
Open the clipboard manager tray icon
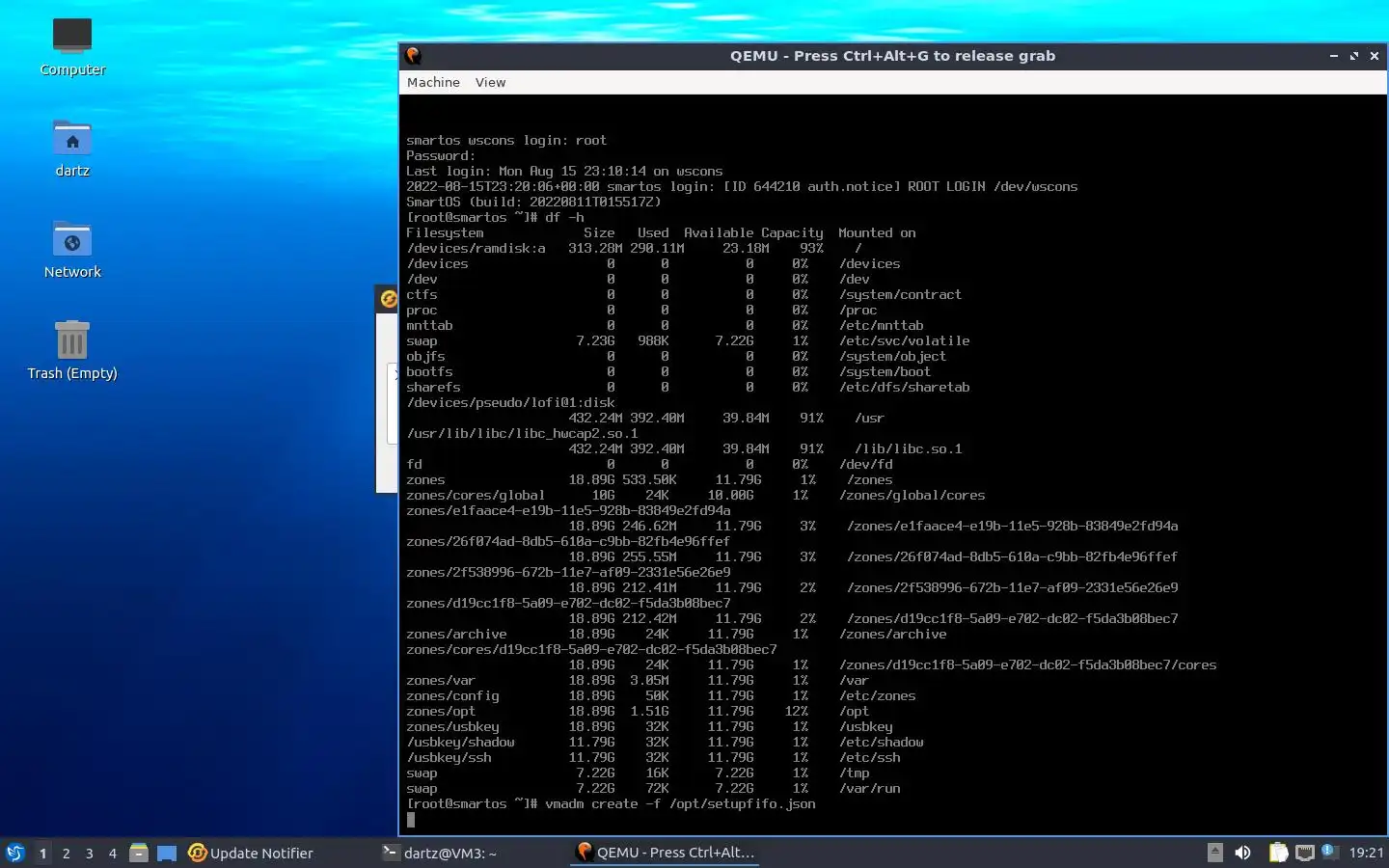[x=1278, y=853]
